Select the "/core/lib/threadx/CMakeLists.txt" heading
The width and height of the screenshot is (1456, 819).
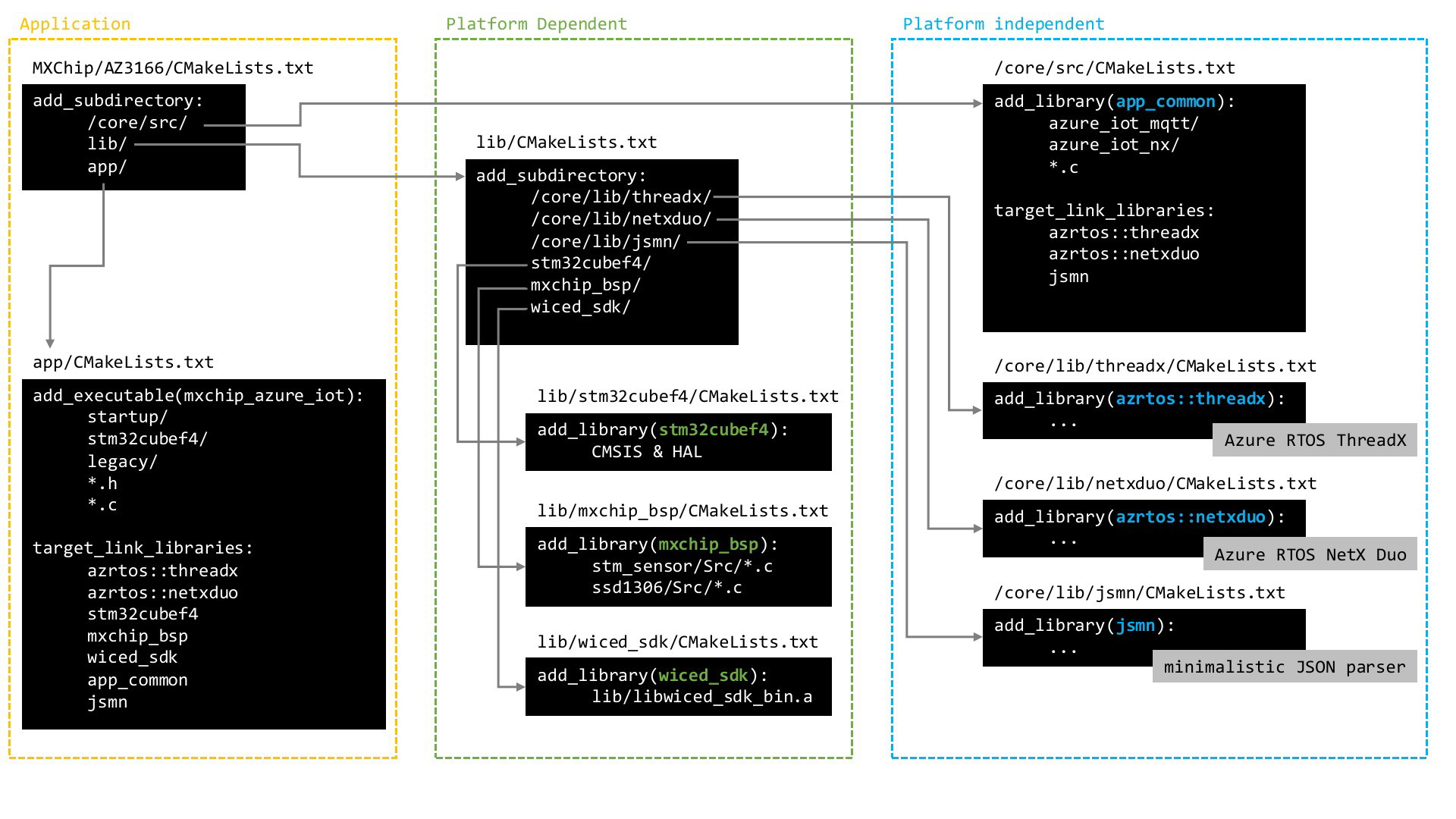1155,366
